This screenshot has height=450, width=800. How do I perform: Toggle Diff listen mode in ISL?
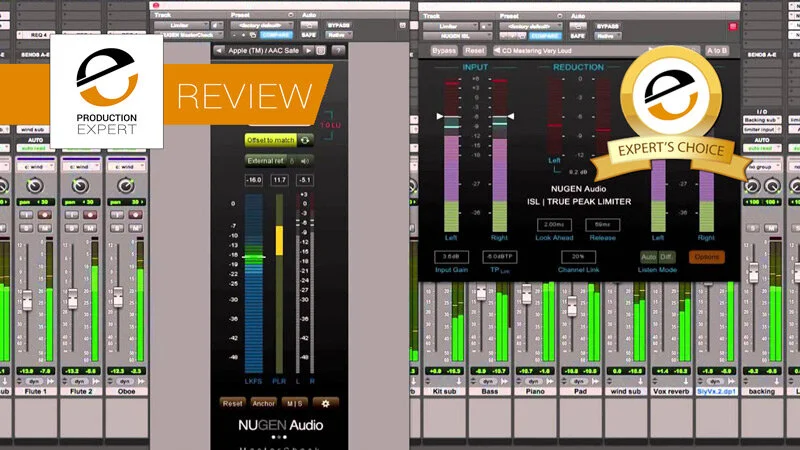click(666, 257)
